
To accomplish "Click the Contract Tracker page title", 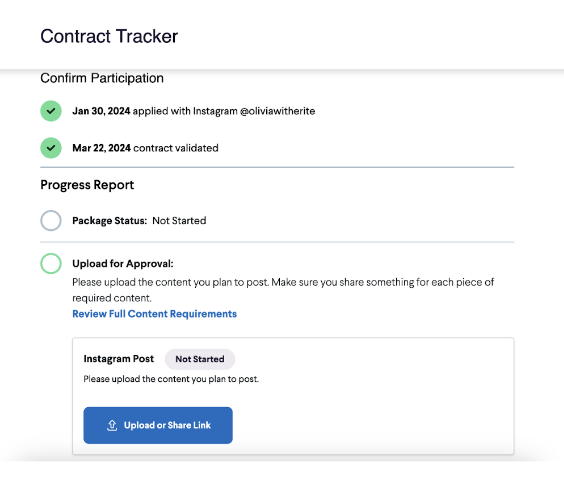I will point(109,36).
